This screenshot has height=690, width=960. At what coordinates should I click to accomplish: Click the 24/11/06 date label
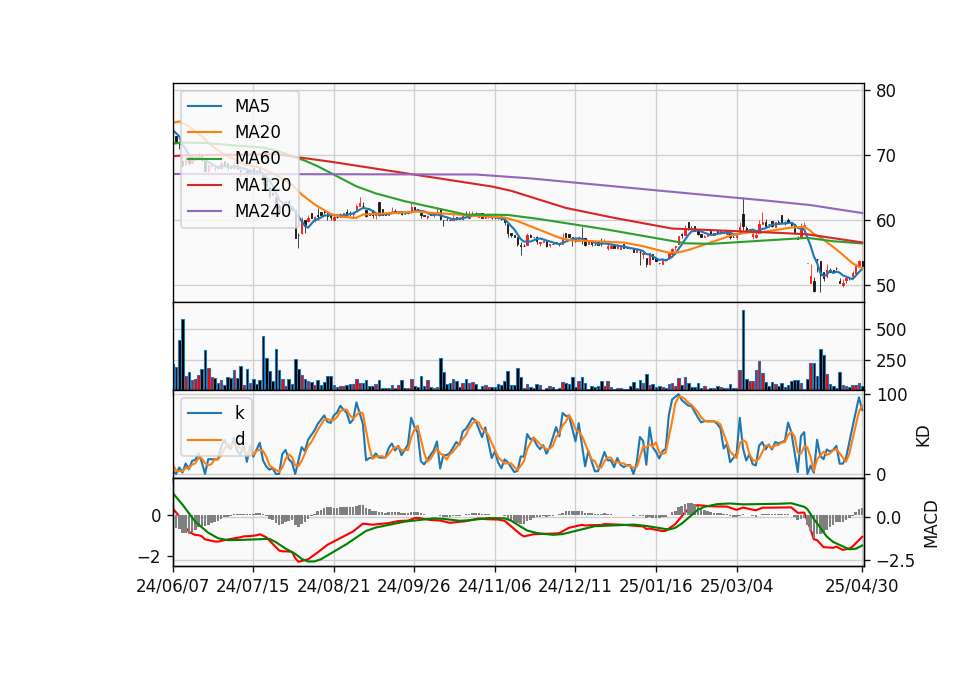click(494, 586)
